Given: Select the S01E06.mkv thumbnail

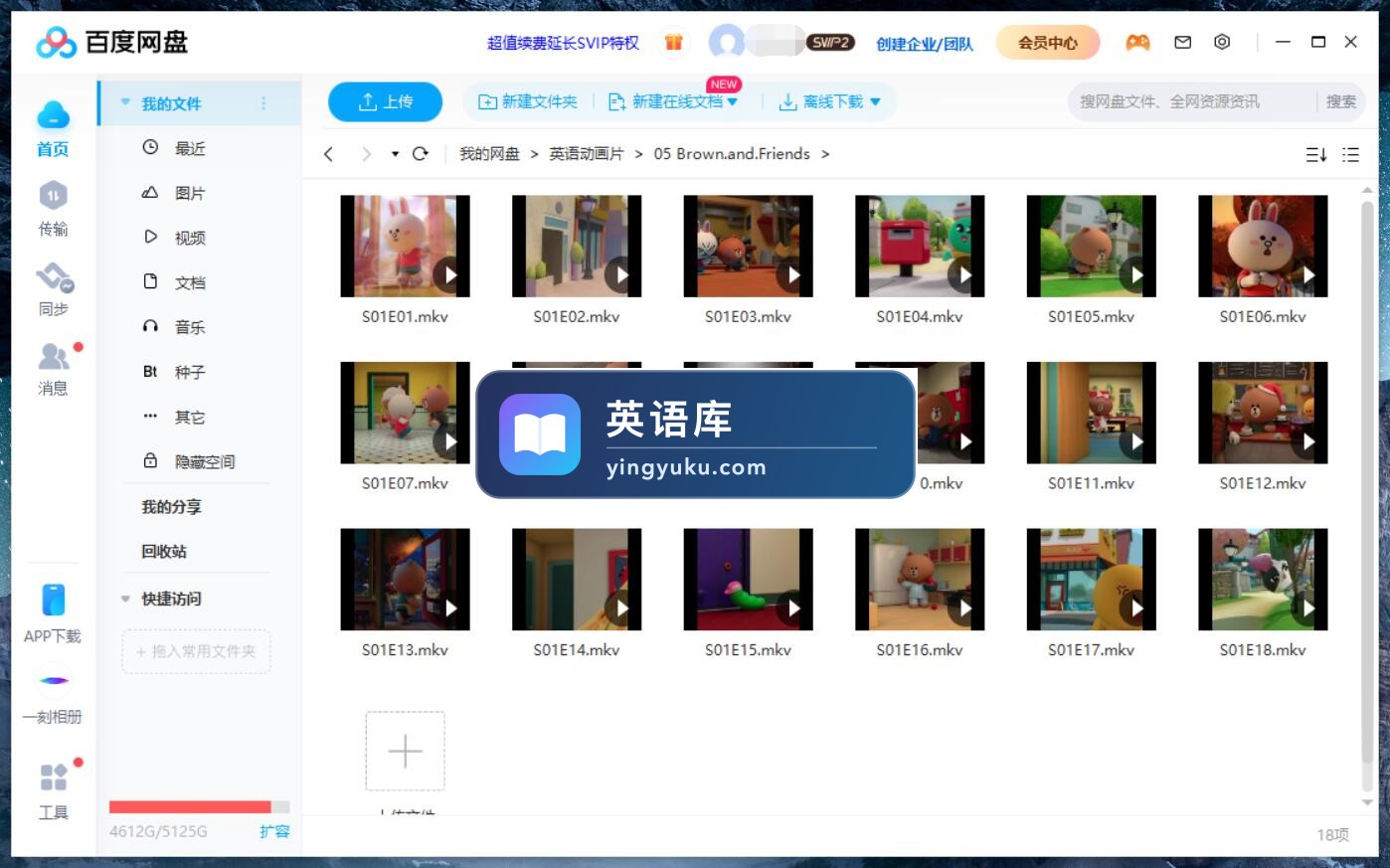Looking at the screenshot, I should pos(1263,246).
